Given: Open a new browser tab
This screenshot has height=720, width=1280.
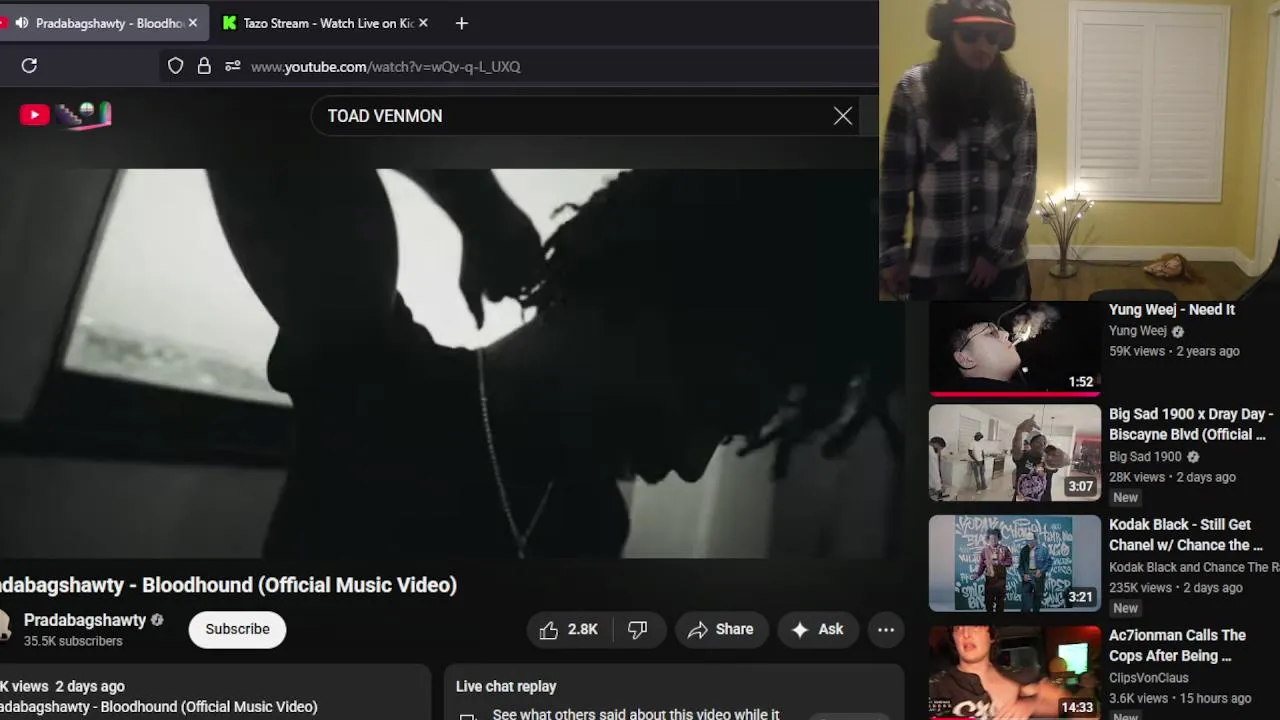Looking at the screenshot, I should click(x=461, y=23).
